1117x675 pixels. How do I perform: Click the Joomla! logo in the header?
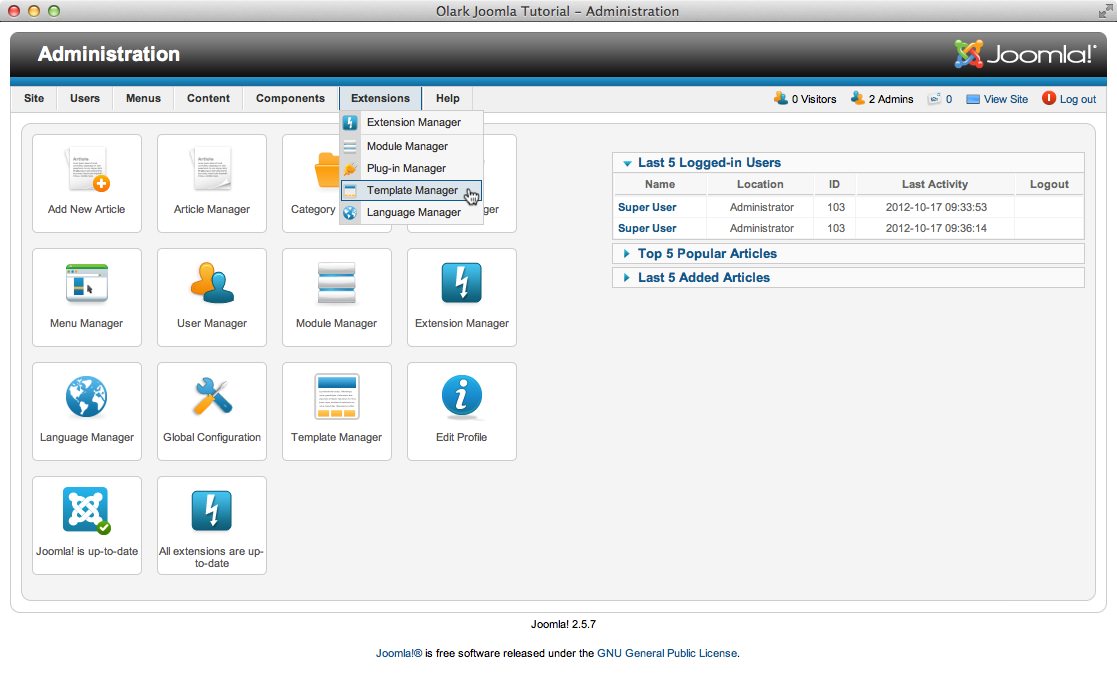1021,54
